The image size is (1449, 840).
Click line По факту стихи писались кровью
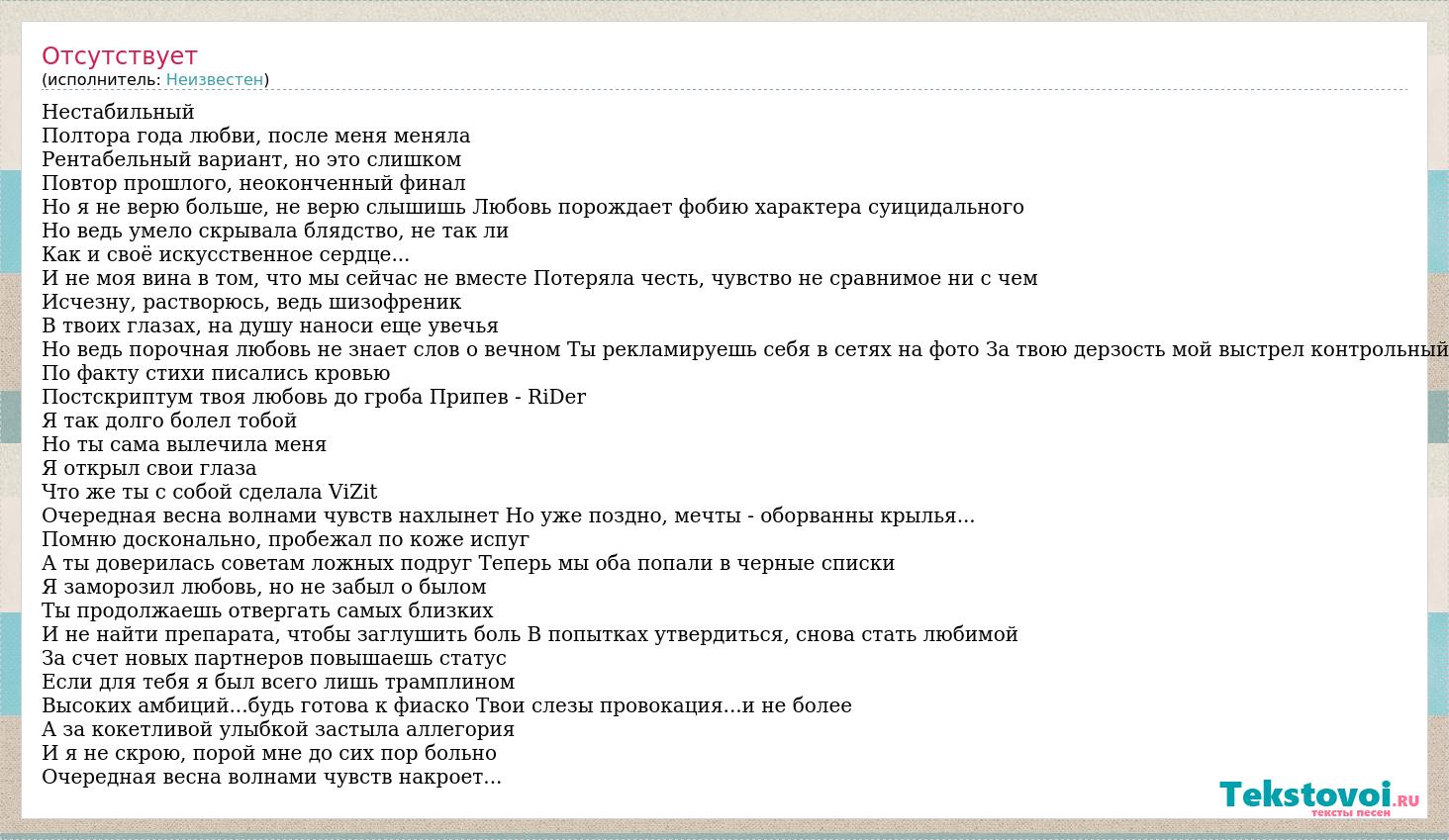216,373
